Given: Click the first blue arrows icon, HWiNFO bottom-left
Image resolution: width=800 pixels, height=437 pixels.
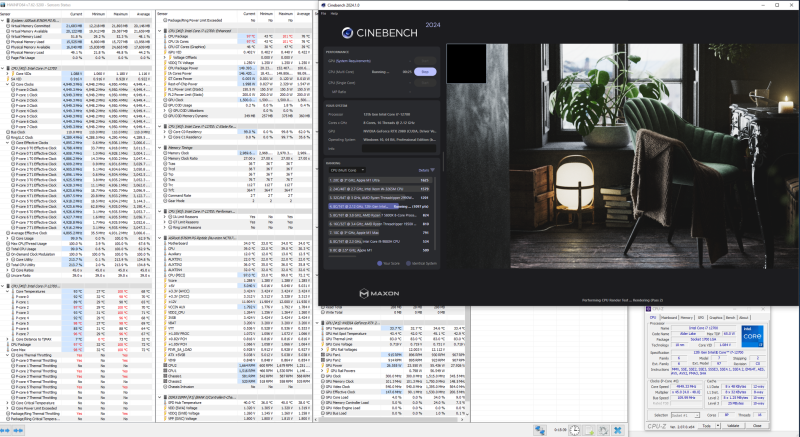Looking at the screenshot, I should 6,430.
